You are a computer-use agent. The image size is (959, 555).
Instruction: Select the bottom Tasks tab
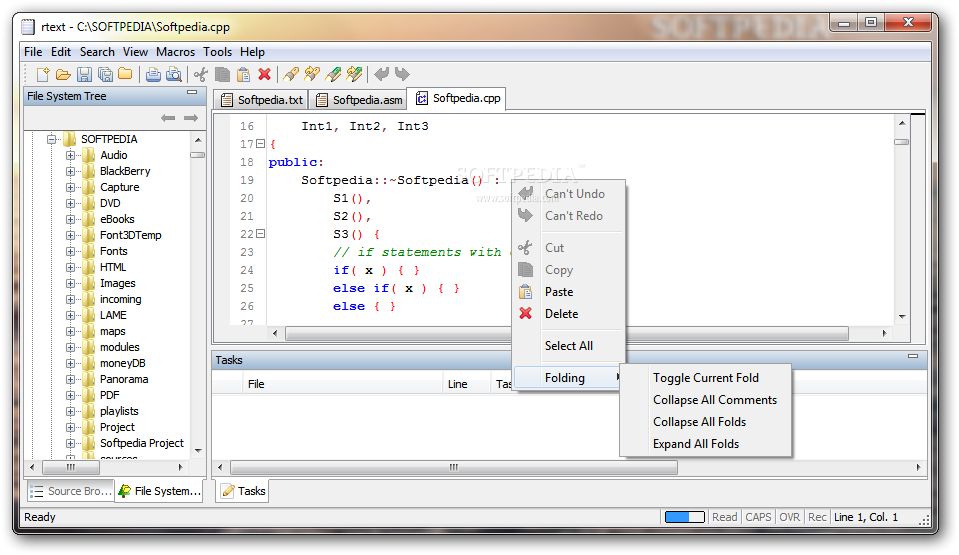tap(243, 491)
